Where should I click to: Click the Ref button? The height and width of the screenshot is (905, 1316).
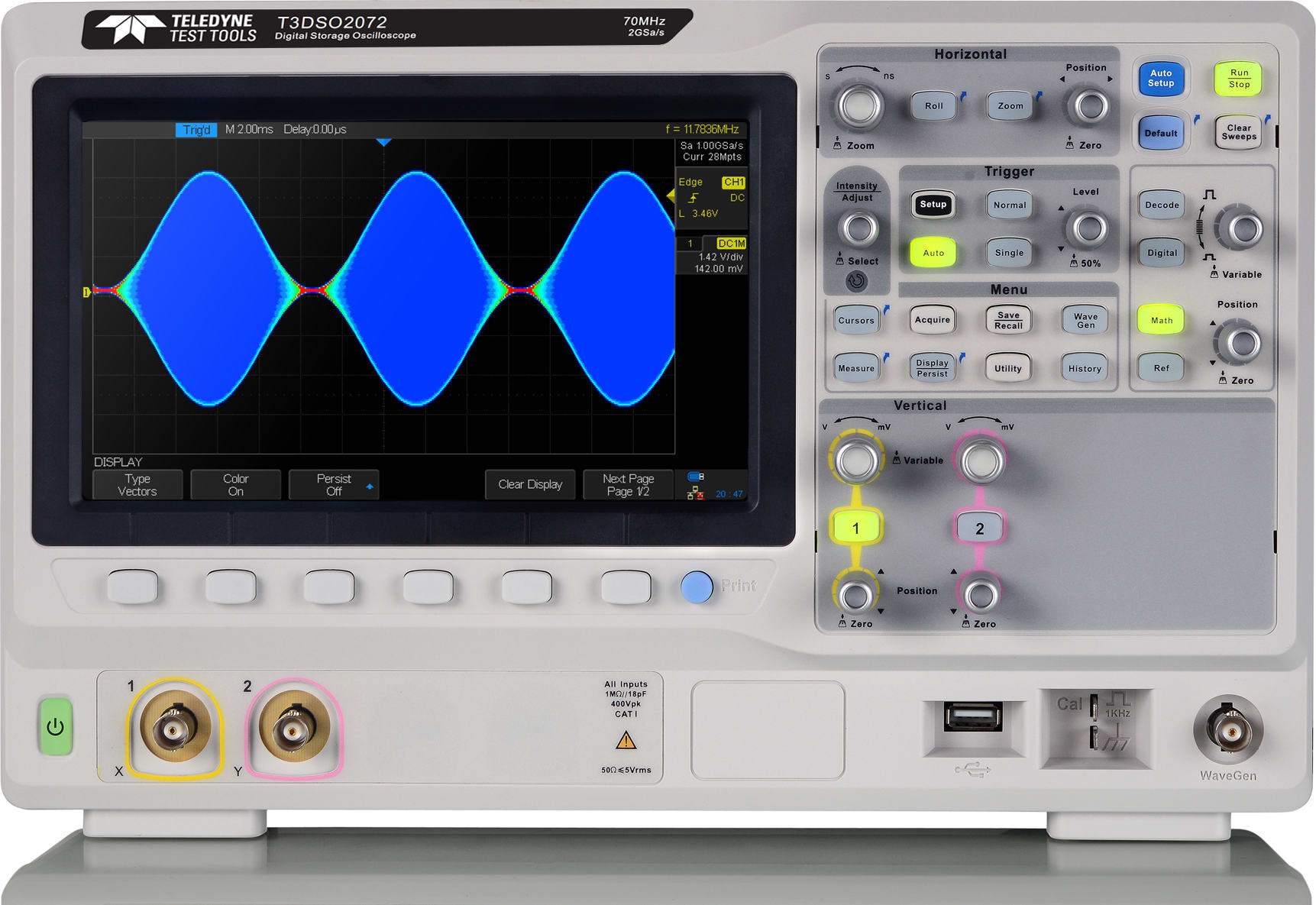[x=1162, y=368]
